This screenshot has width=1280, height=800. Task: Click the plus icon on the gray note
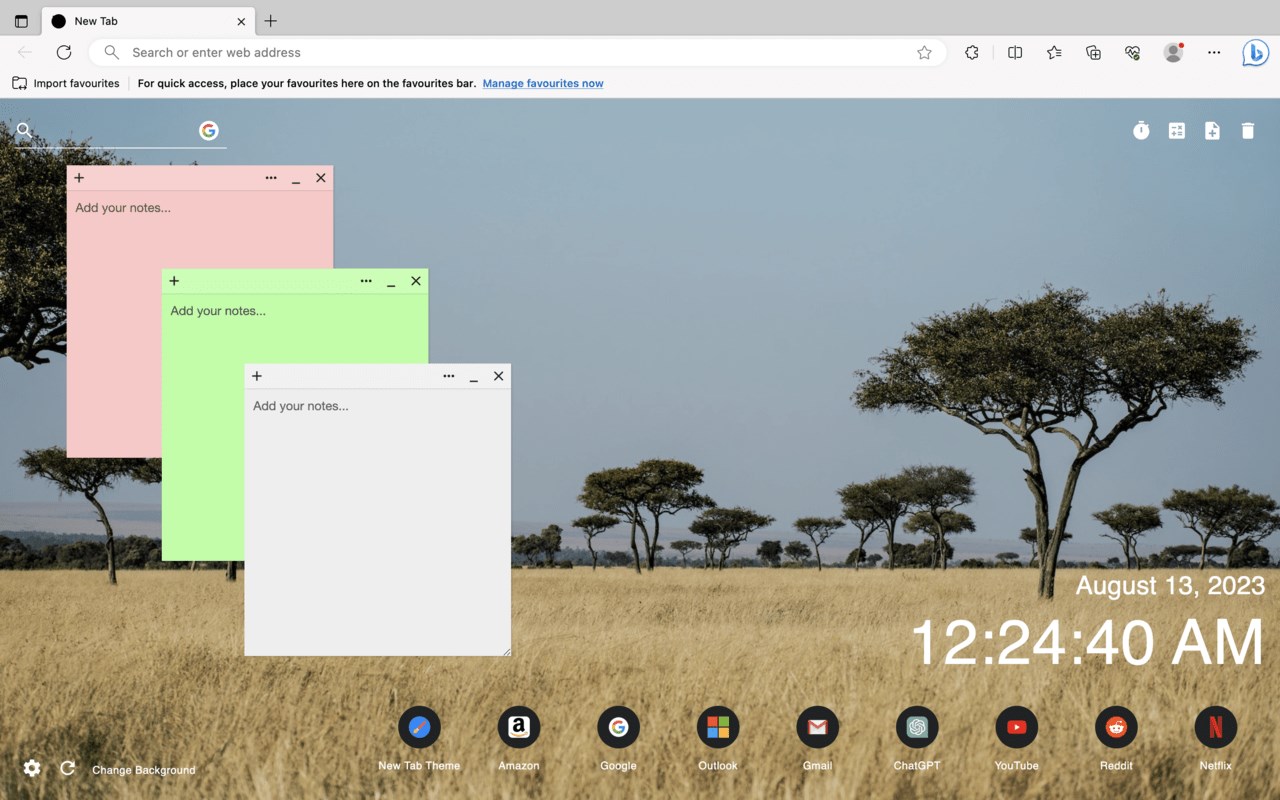pyautogui.click(x=257, y=376)
